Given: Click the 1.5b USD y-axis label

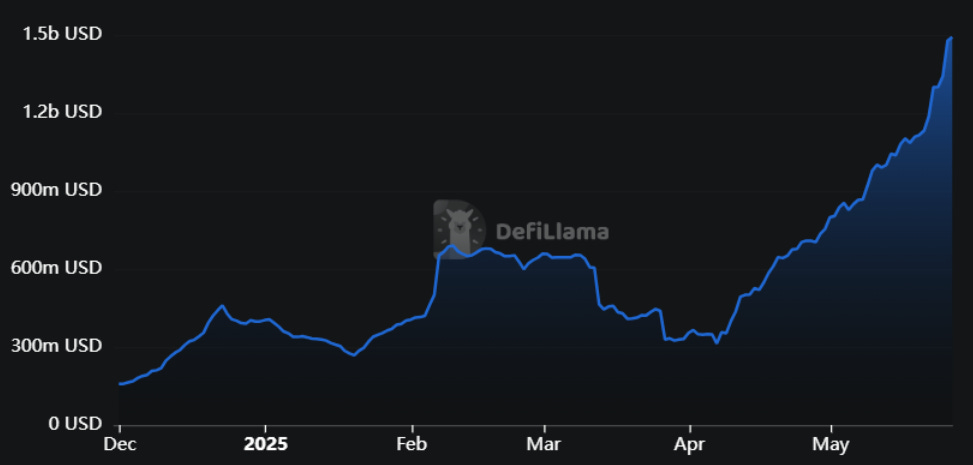Looking at the screenshot, I should pos(62,34).
